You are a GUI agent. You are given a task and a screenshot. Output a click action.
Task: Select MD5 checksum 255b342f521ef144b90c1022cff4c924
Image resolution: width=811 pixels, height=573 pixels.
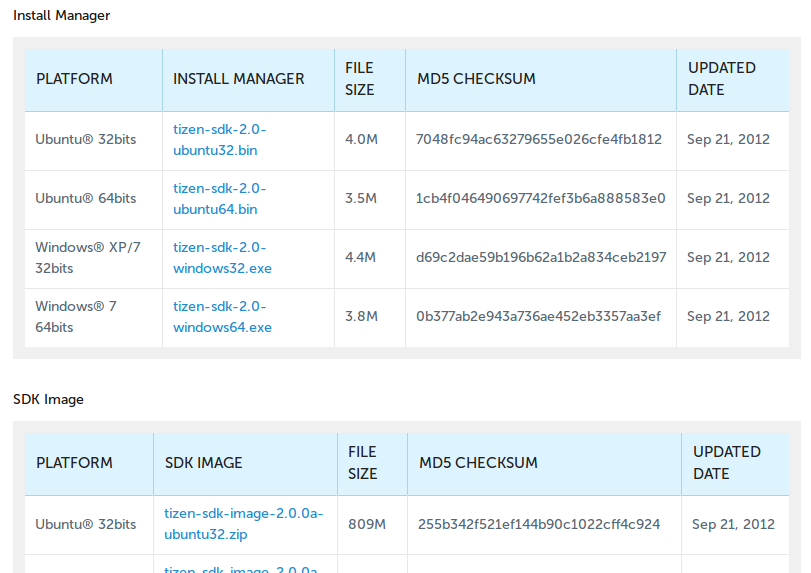(x=539, y=524)
